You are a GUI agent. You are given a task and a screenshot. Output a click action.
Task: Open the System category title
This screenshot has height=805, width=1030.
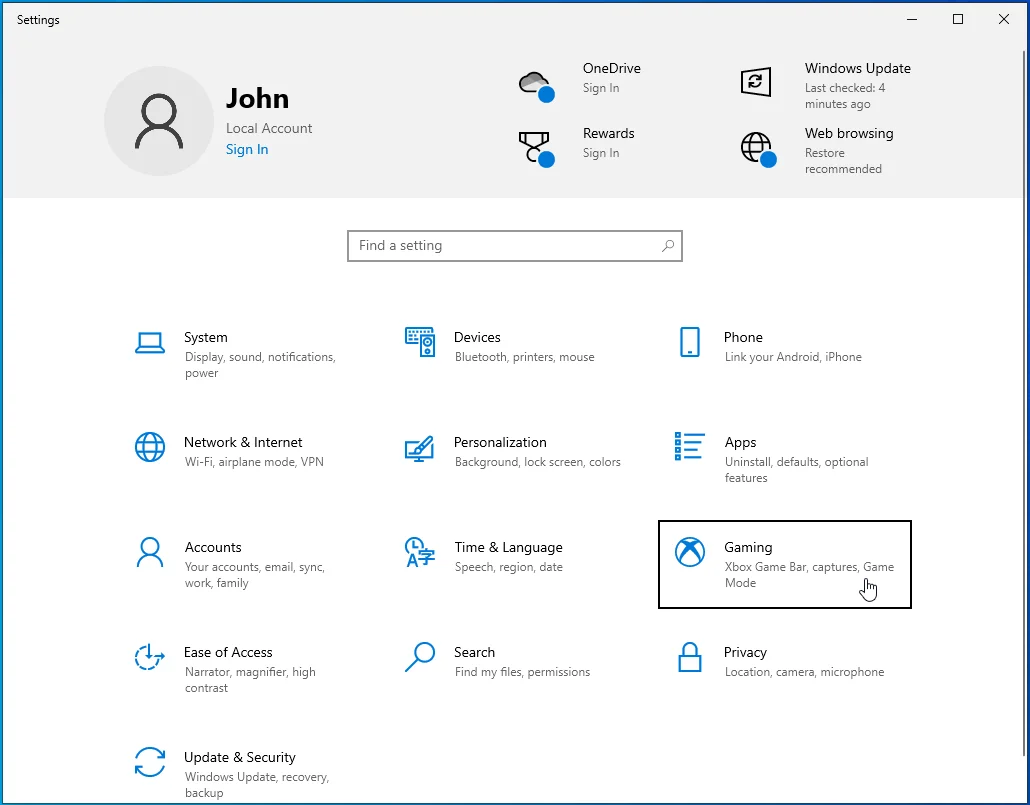(206, 337)
